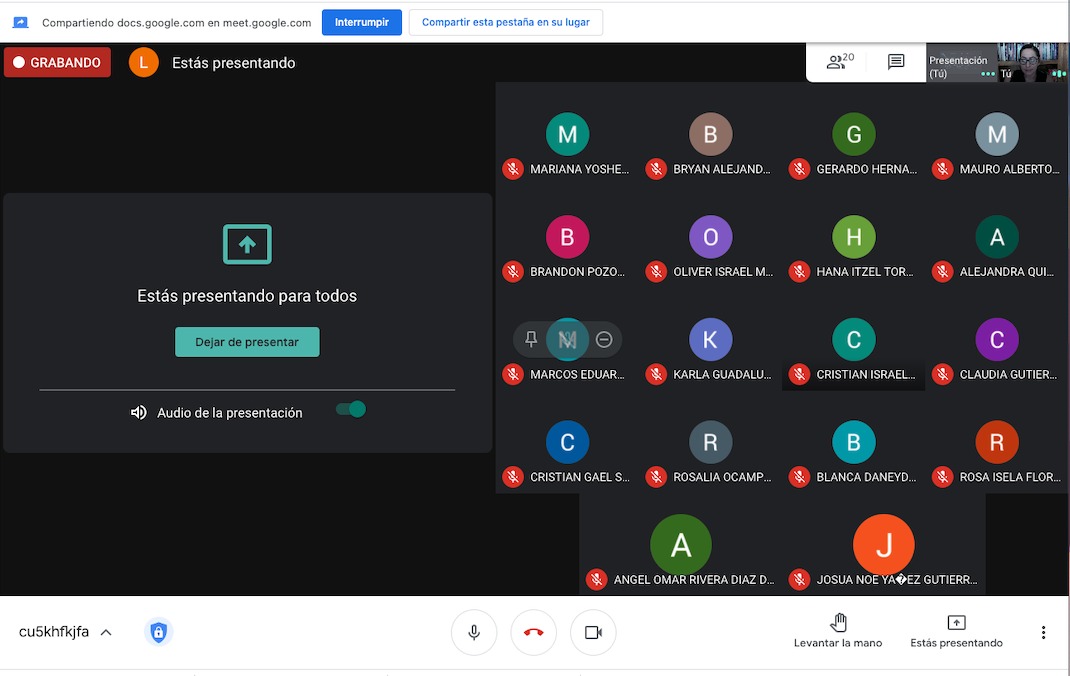Remove Marcos Eduardo using the minus icon

point(604,340)
